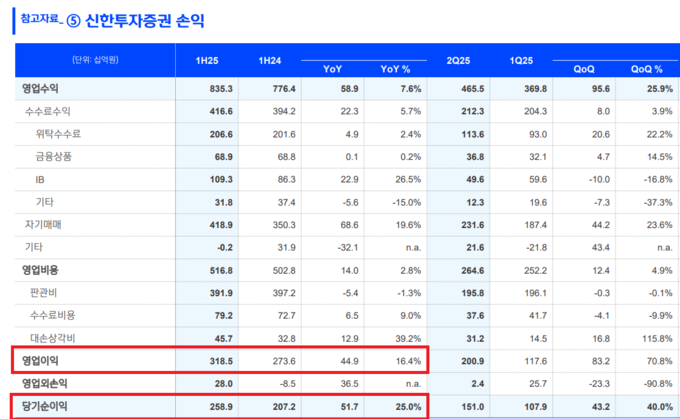Click 212.3 in the 수수료수익 row
The width and height of the screenshot is (680, 419).
[x=473, y=111]
